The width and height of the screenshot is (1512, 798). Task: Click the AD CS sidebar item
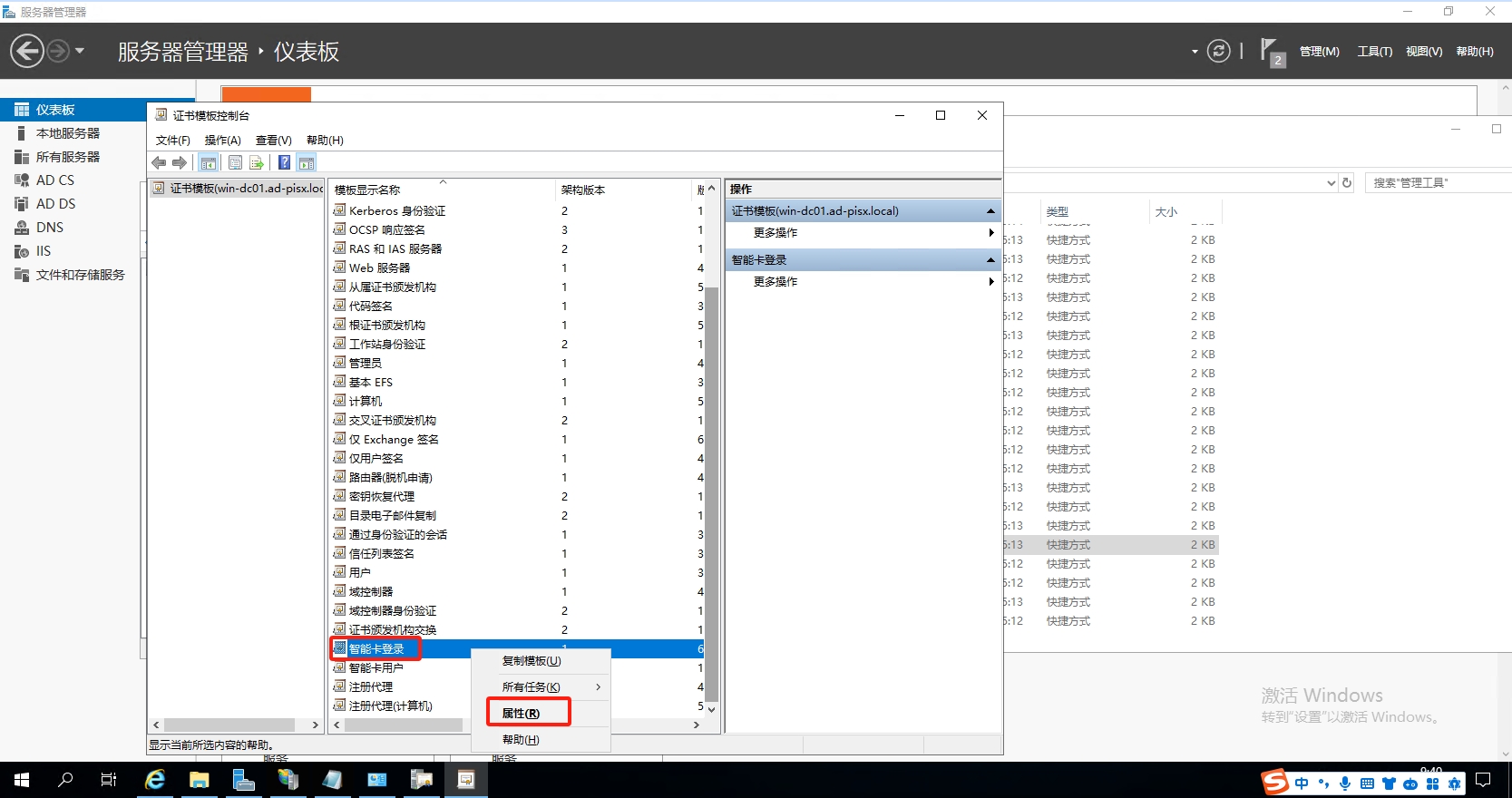coord(55,180)
